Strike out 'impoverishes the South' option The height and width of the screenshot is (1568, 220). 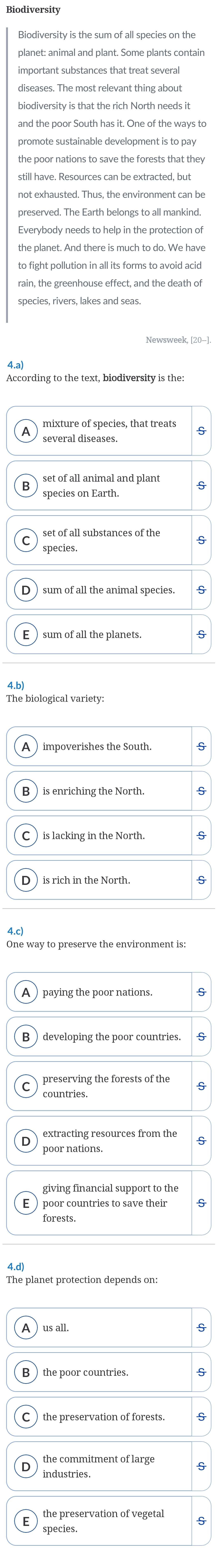[202, 746]
